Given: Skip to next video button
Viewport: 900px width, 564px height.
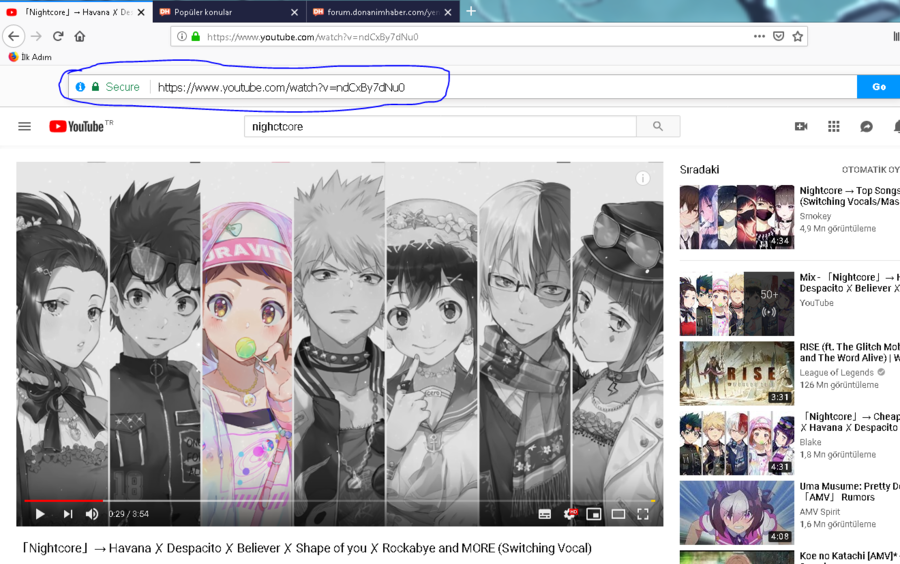Looking at the screenshot, I should point(68,514).
